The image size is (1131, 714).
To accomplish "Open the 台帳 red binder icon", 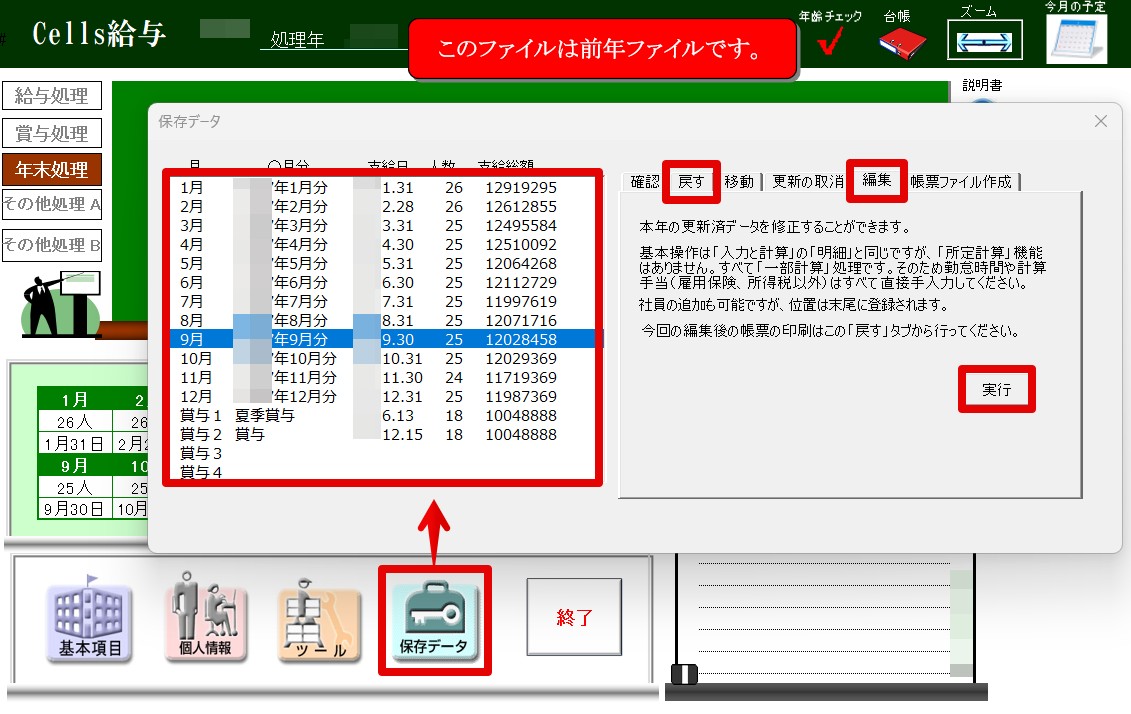I will click(902, 43).
